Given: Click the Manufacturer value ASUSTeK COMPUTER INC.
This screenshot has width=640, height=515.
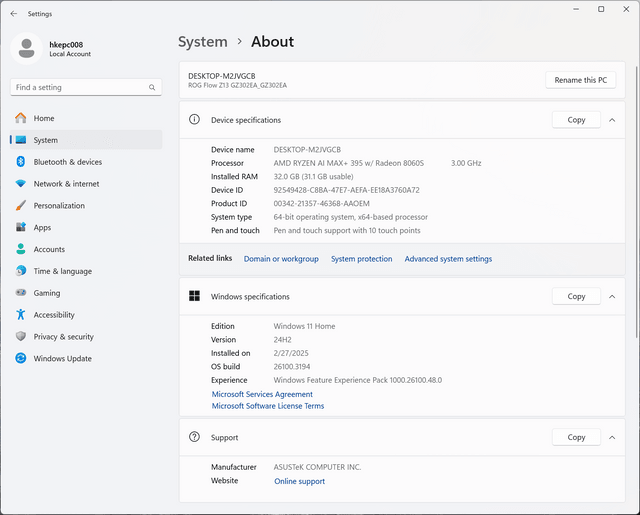Looking at the screenshot, I should [x=317, y=467].
